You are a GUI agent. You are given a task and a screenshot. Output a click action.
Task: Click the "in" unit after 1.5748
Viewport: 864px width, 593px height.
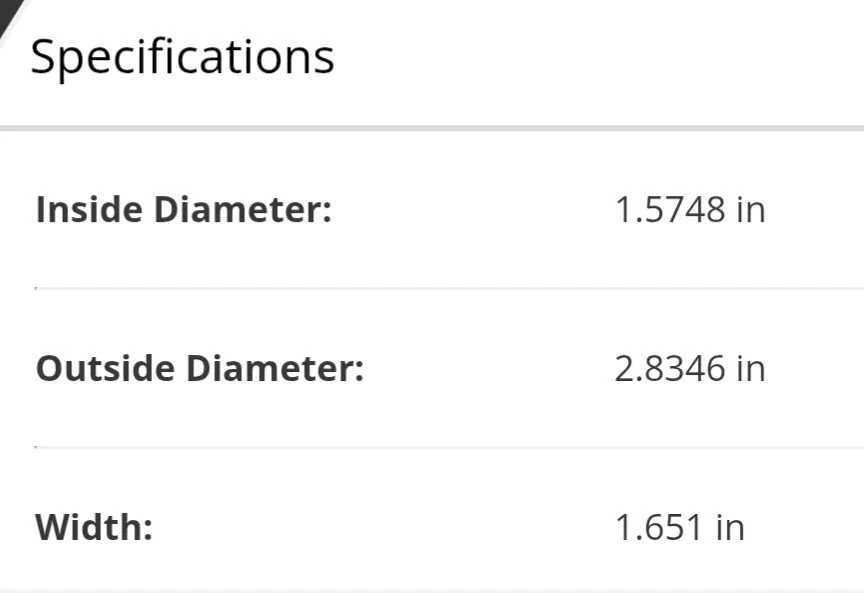[750, 211]
